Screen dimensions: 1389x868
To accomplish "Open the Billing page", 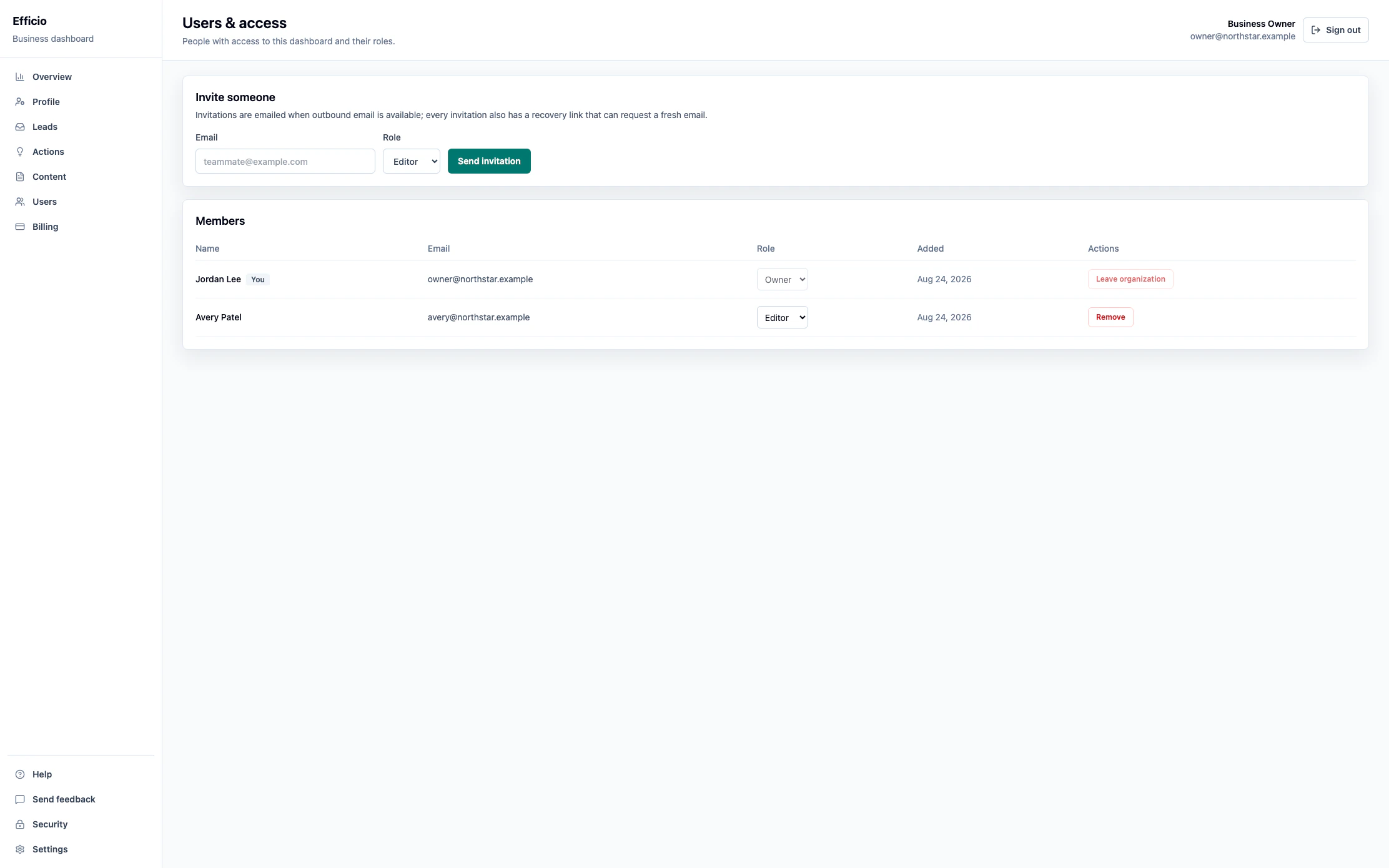I will coord(81,227).
